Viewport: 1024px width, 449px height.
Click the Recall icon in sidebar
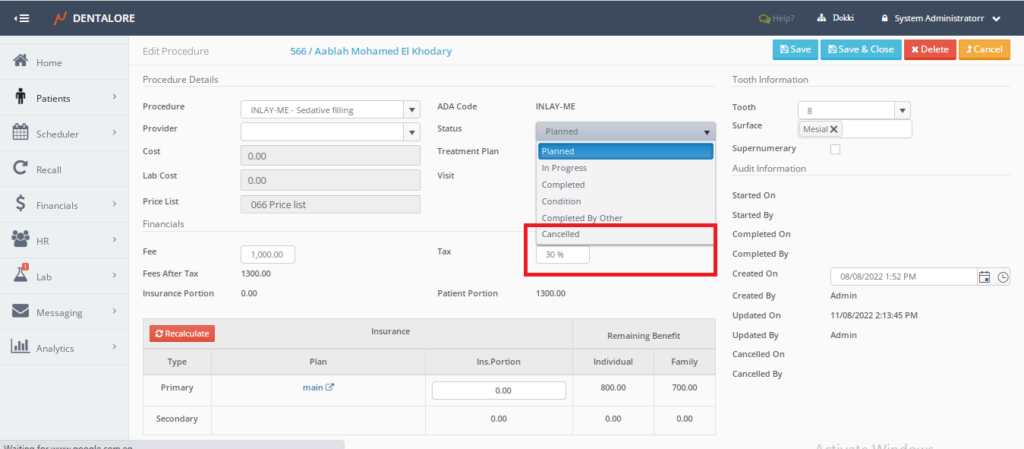pos(20,169)
